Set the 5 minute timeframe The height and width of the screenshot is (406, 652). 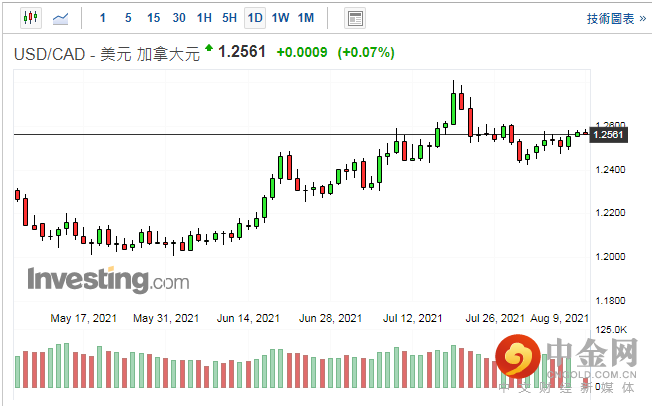point(128,18)
